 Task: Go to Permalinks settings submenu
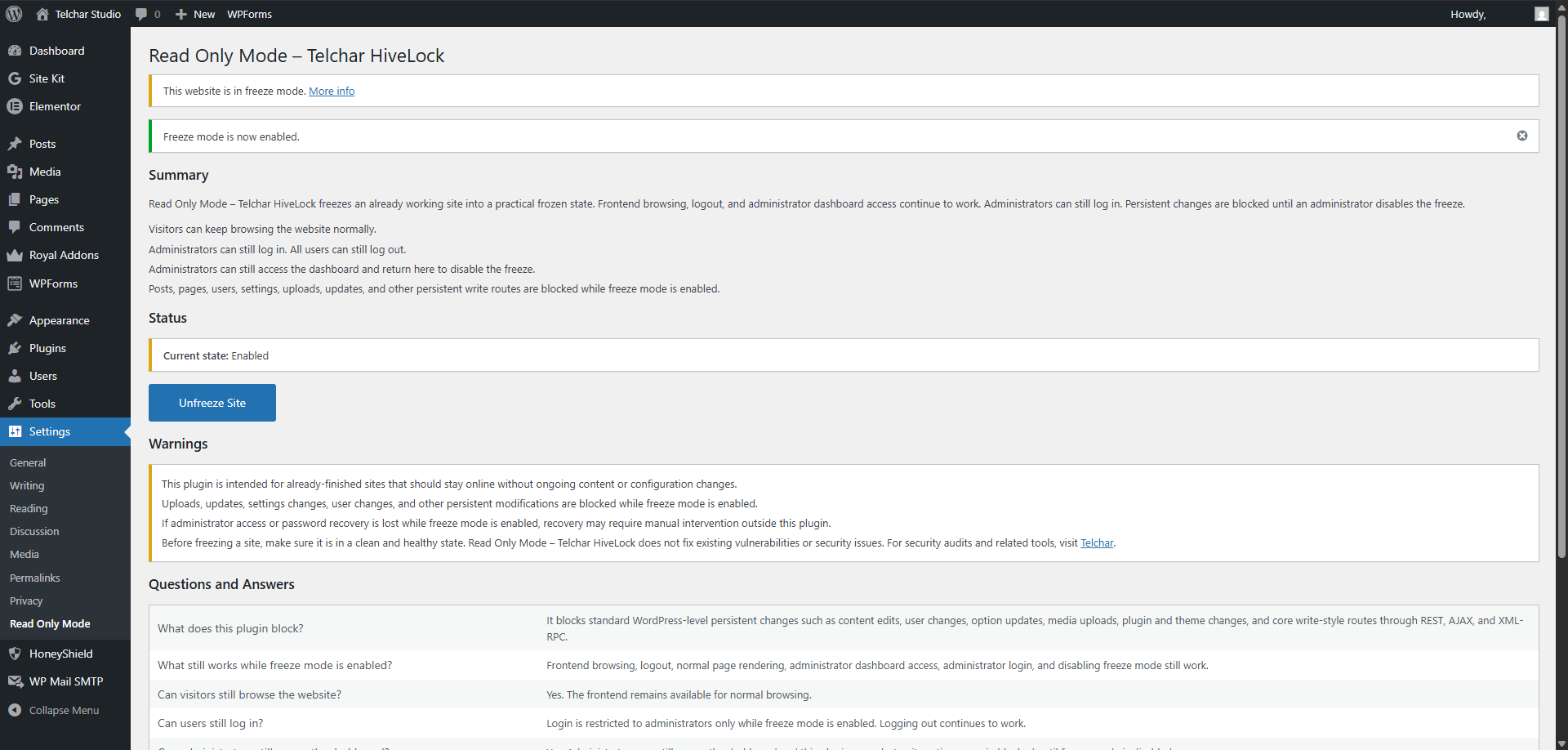click(35, 578)
